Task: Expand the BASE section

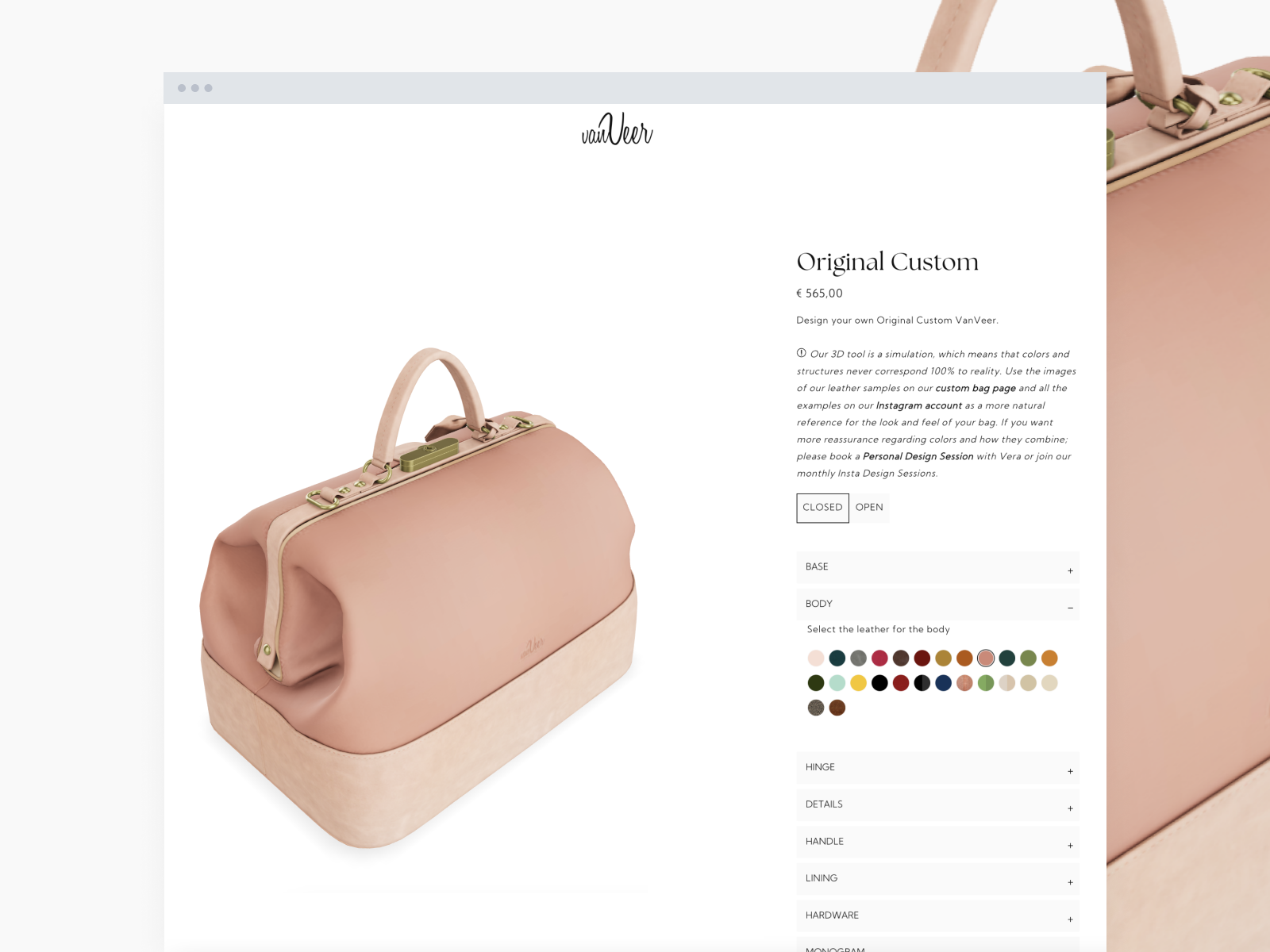Action: (x=937, y=567)
